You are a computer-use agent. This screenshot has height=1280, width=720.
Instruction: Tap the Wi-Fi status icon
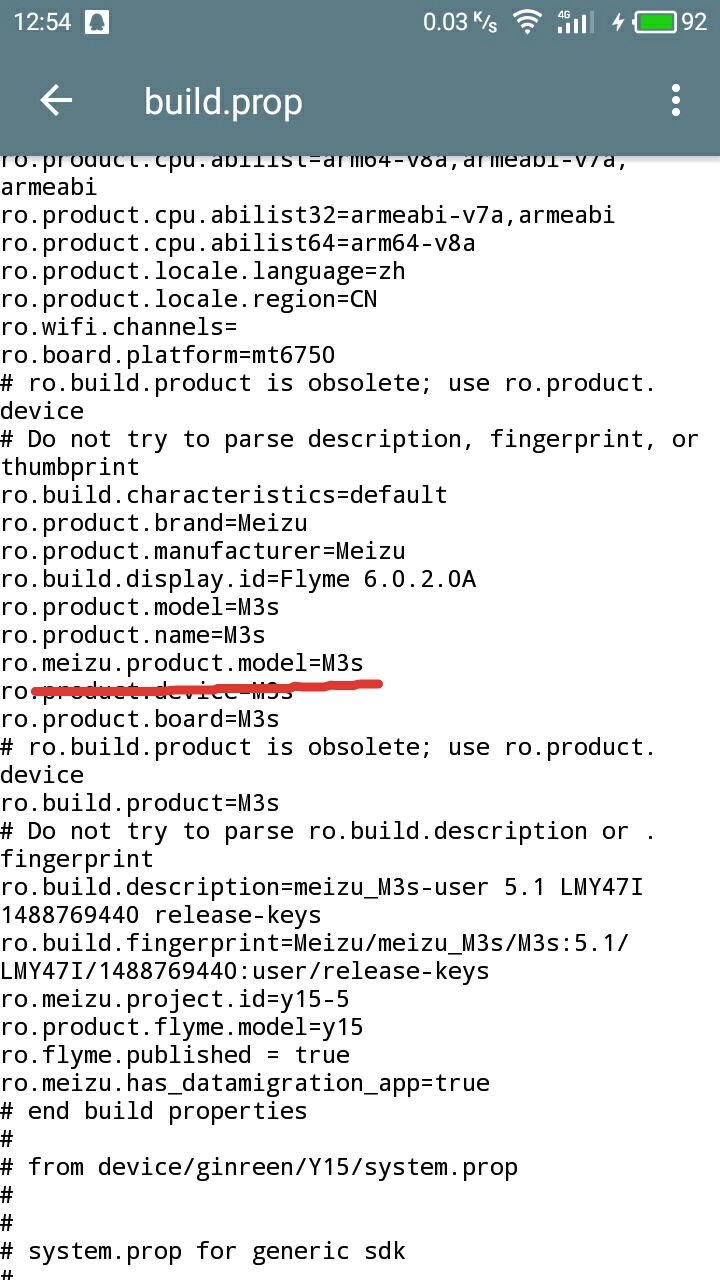[x=526, y=22]
